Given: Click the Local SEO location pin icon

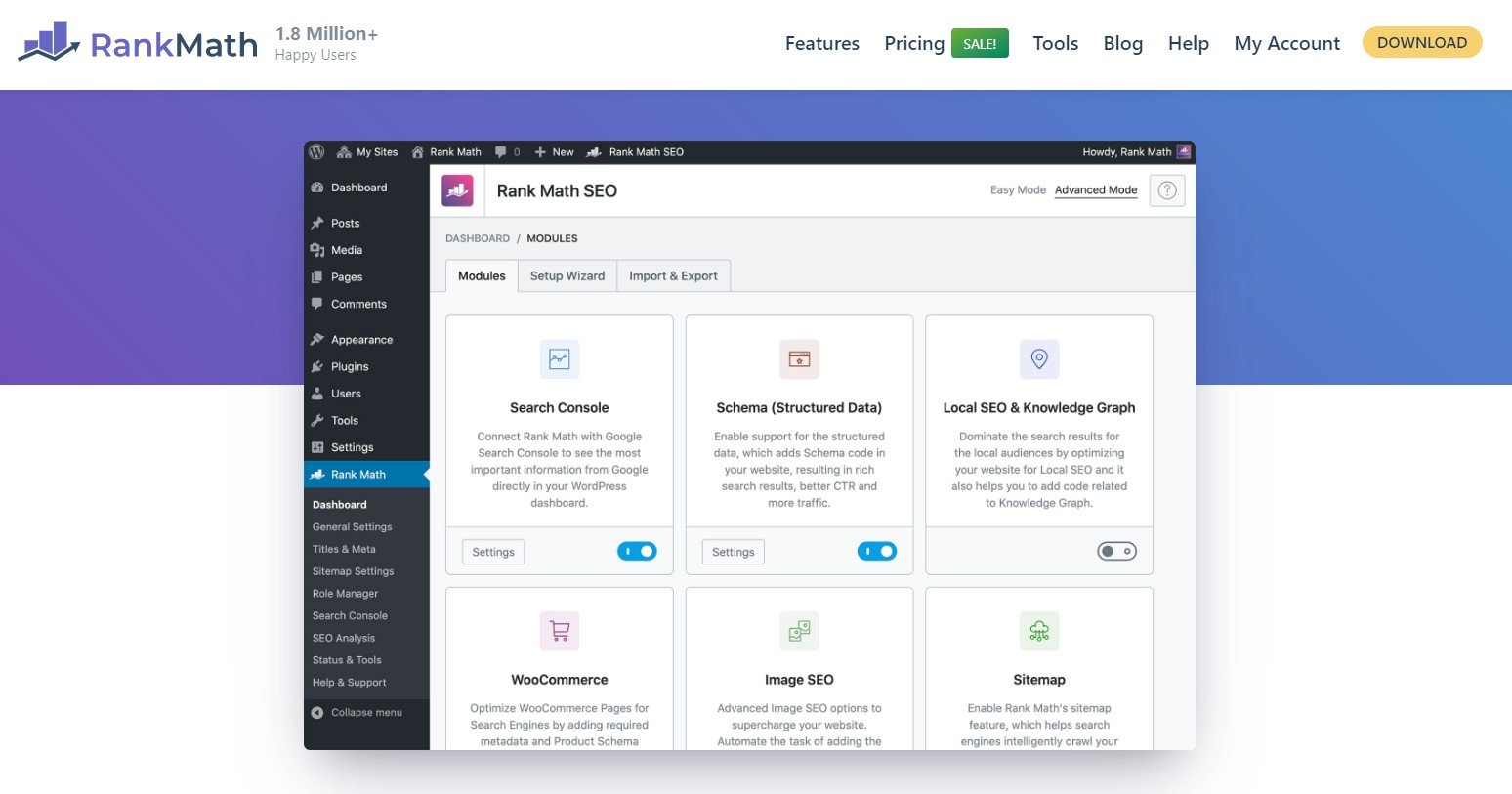Looking at the screenshot, I should pyautogui.click(x=1039, y=359).
